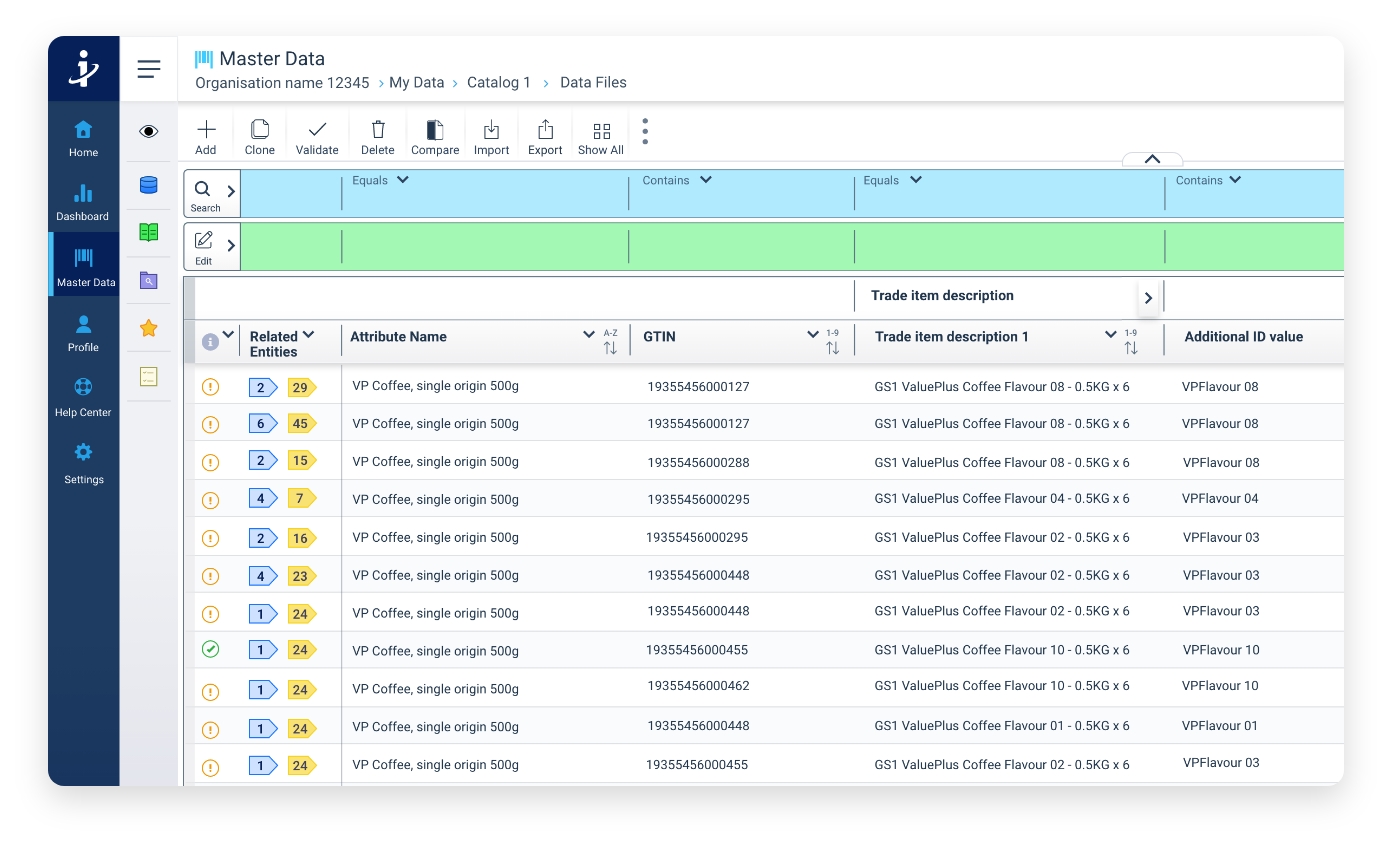Open Trade item description 1 column dropdown

coord(1110,335)
